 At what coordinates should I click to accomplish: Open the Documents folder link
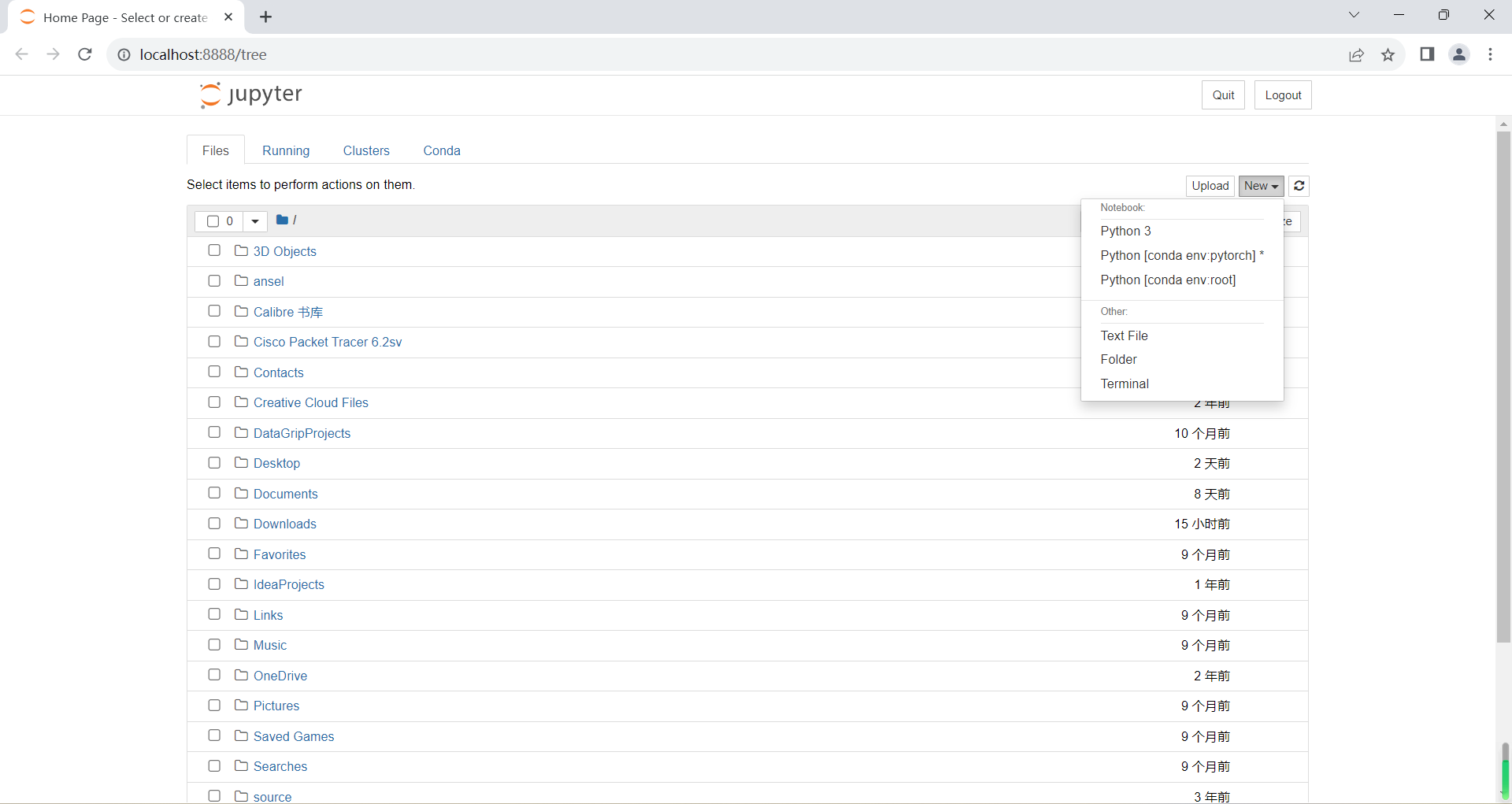(285, 494)
